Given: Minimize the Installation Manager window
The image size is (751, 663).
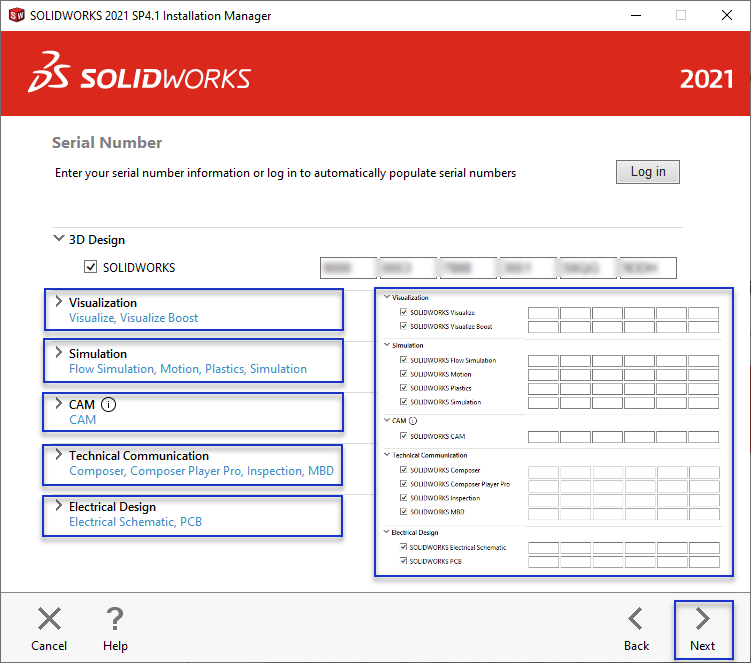Looking at the screenshot, I should pyautogui.click(x=636, y=15).
